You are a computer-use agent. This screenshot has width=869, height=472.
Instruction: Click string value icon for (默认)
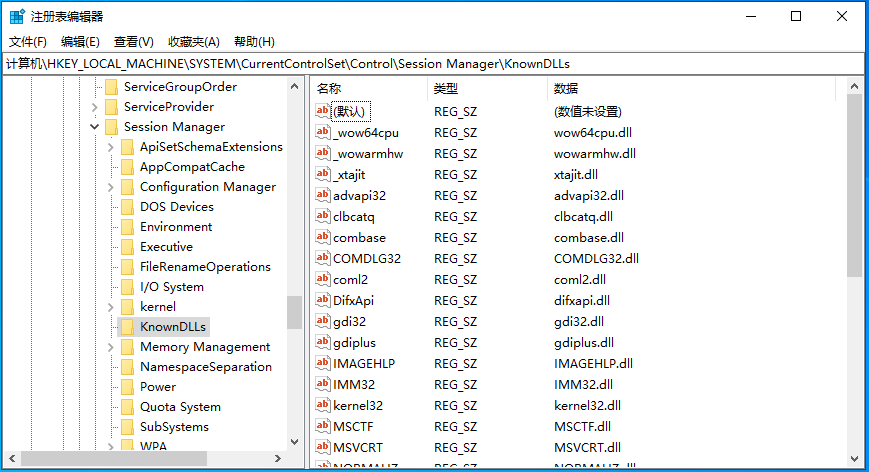coord(323,111)
